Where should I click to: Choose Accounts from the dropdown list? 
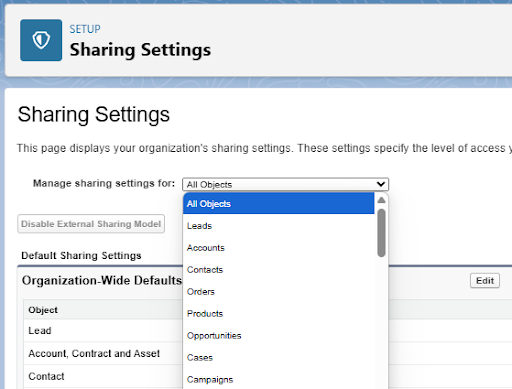coord(278,248)
